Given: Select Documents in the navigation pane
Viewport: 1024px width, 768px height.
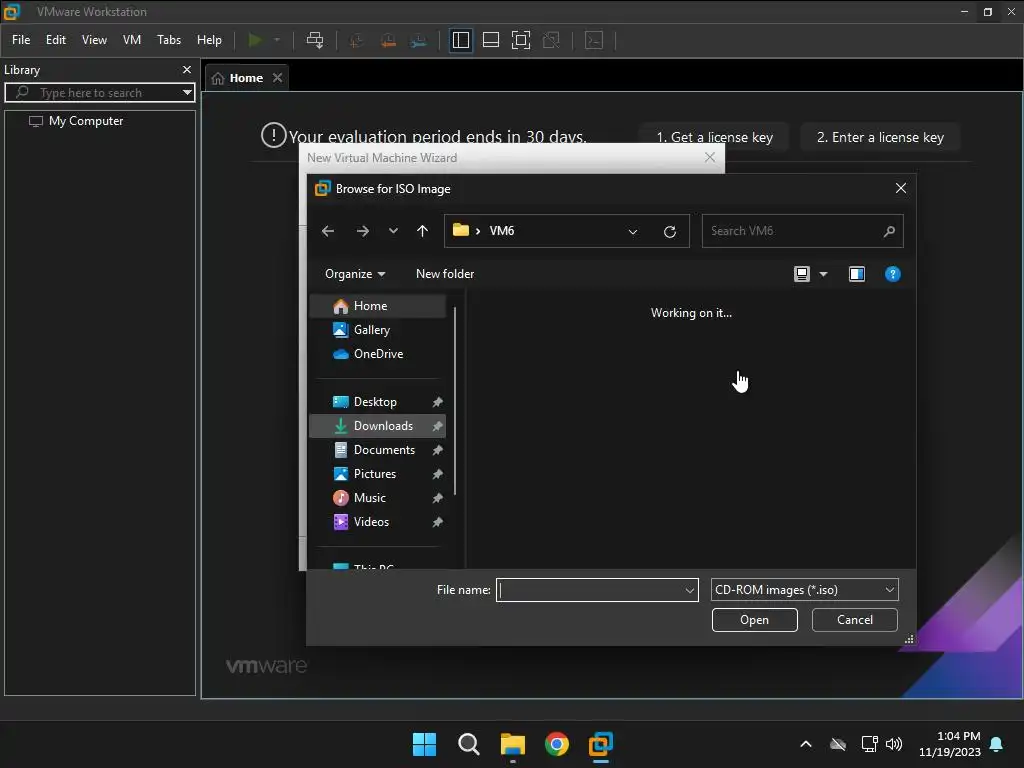Looking at the screenshot, I should point(377,450).
